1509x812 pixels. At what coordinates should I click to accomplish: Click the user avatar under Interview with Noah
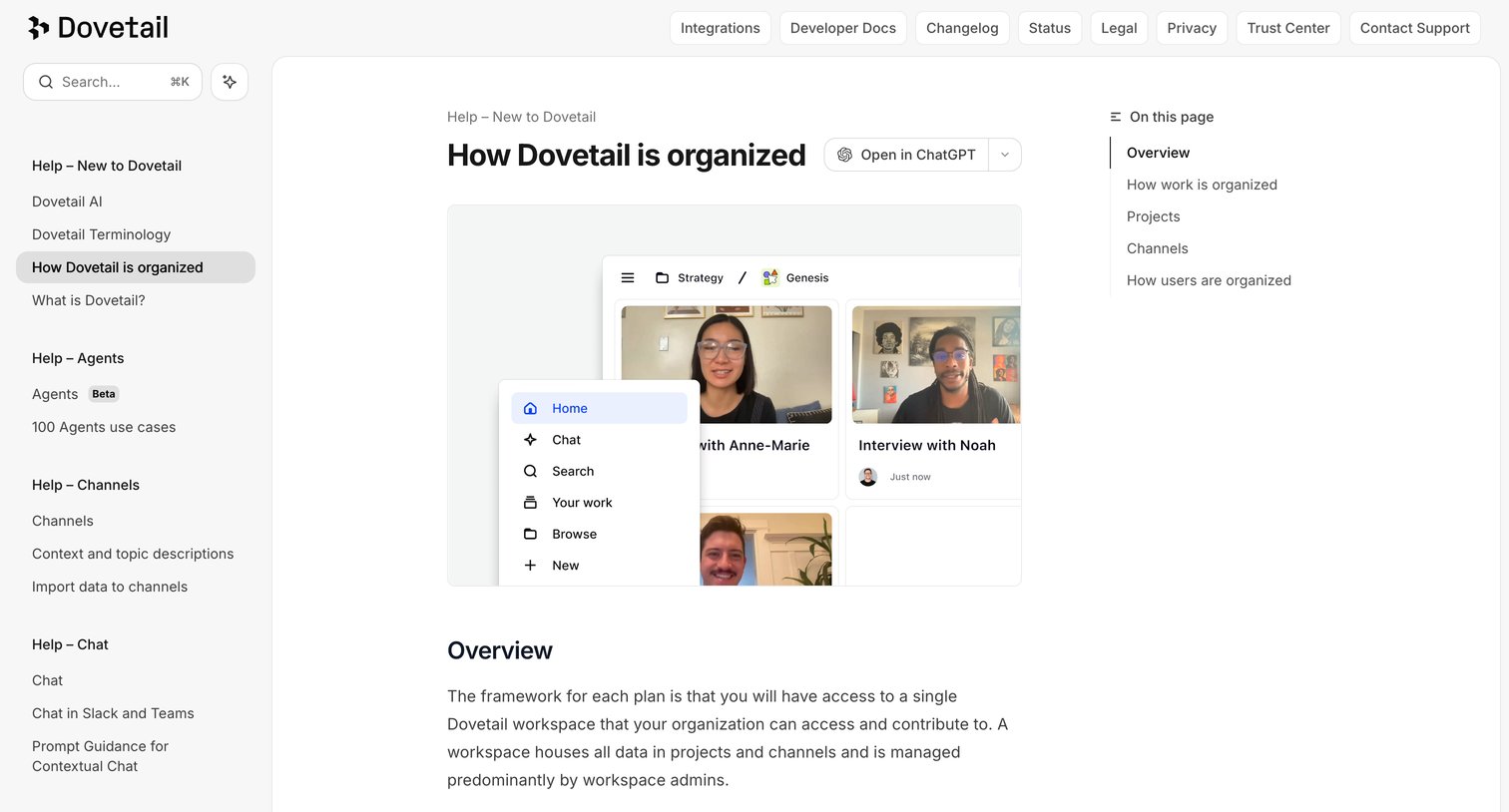[868, 477]
